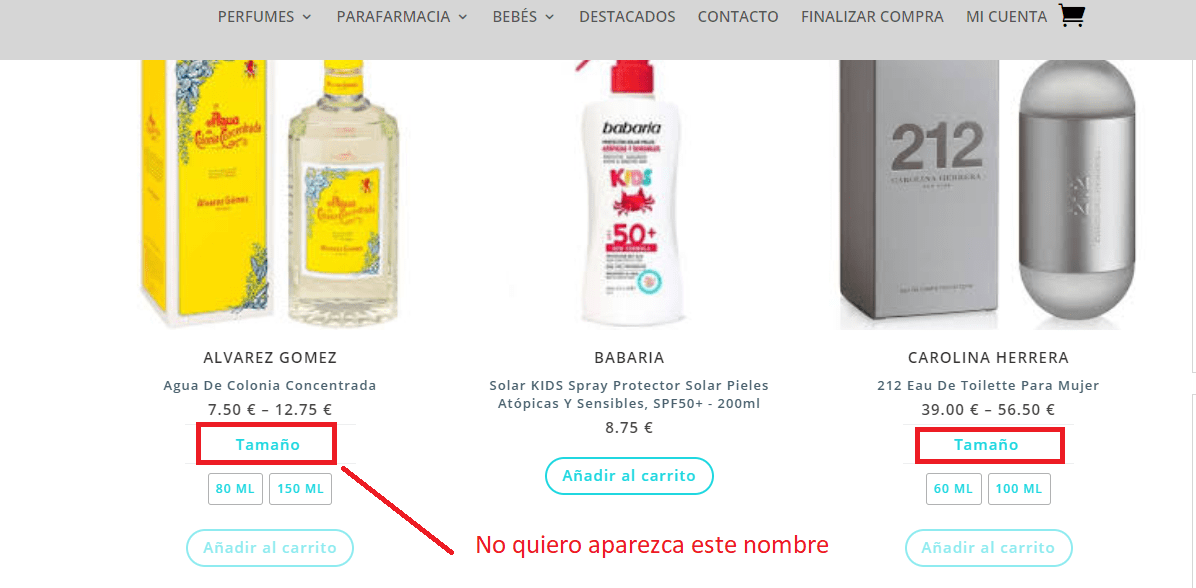This screenshot has height=588, width=1196.
Task: Open the DESTACADOS menu item
Action: coord(627,17)
